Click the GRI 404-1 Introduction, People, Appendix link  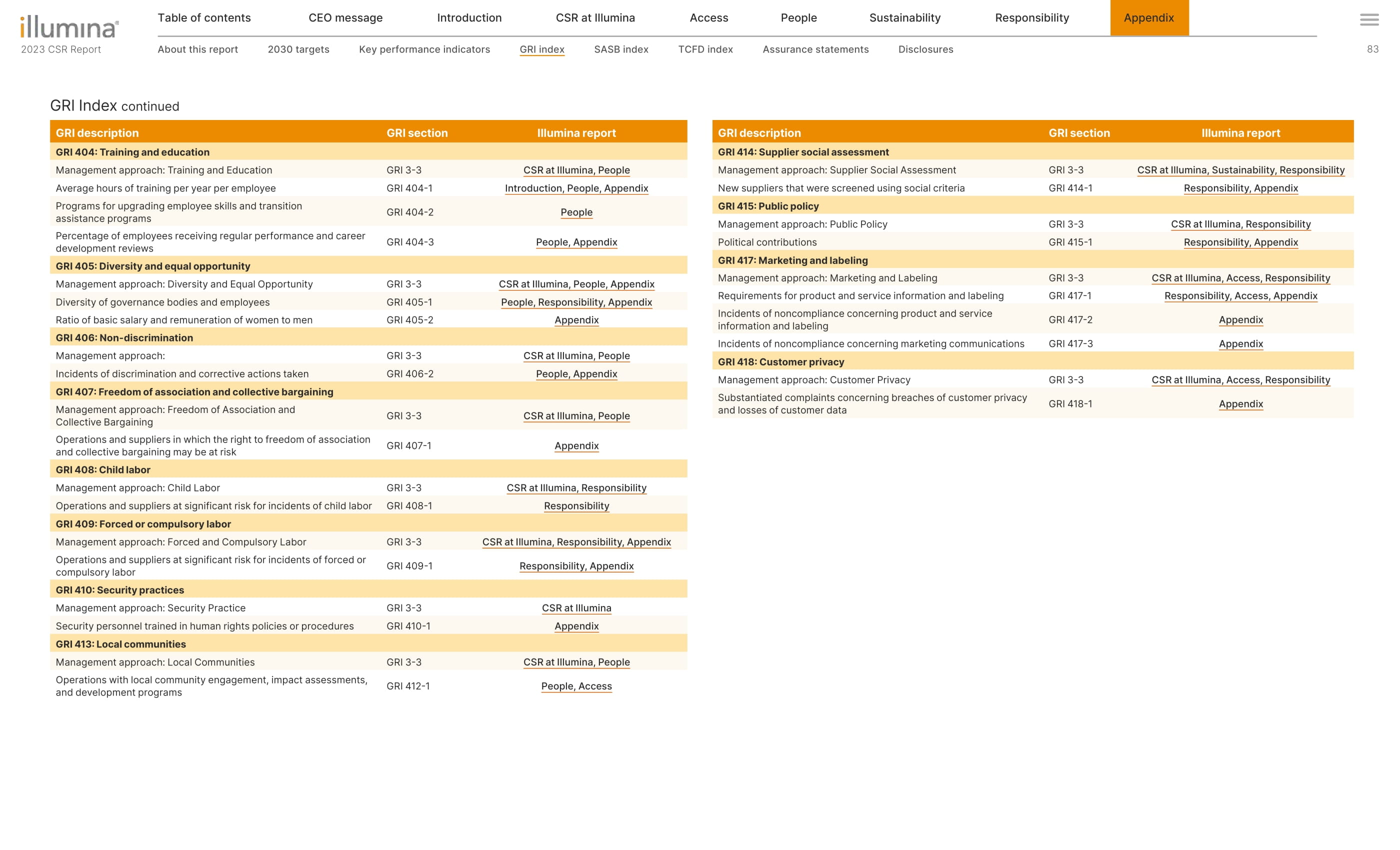576,188
